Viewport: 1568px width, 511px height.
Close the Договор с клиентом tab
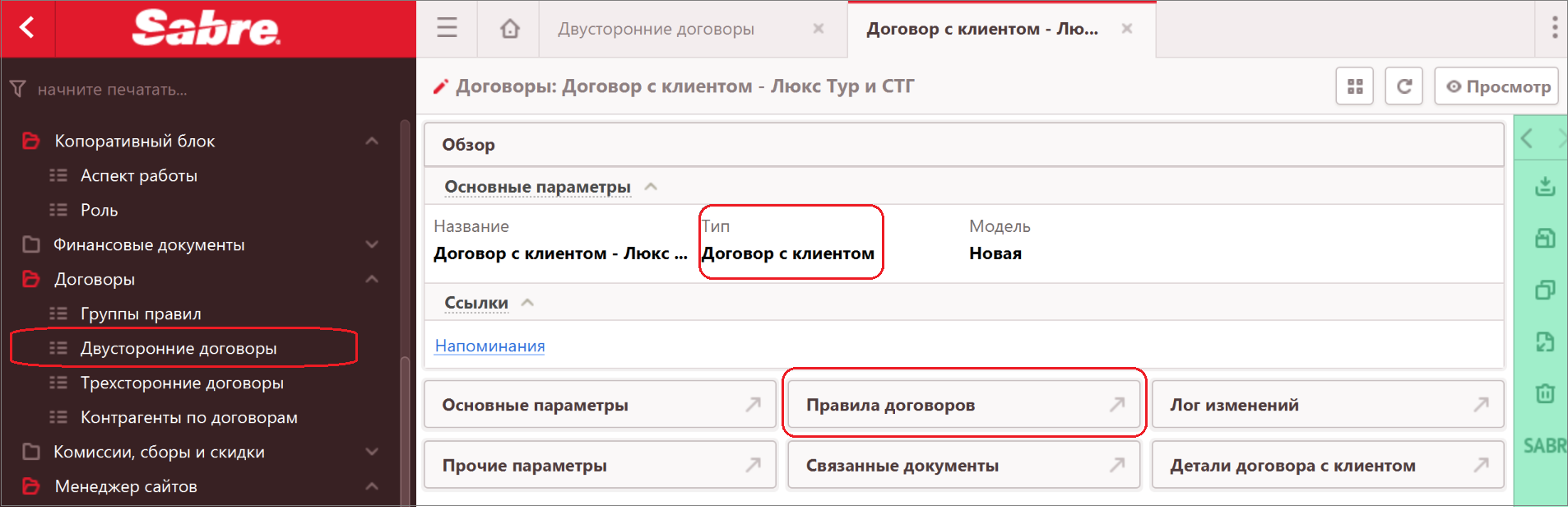pos(1127,29)
